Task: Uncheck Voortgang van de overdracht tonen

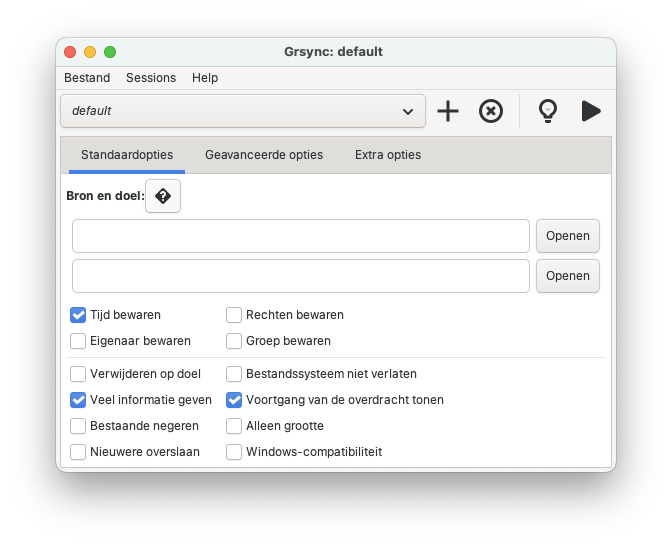Action: click(x=234, y=400)
